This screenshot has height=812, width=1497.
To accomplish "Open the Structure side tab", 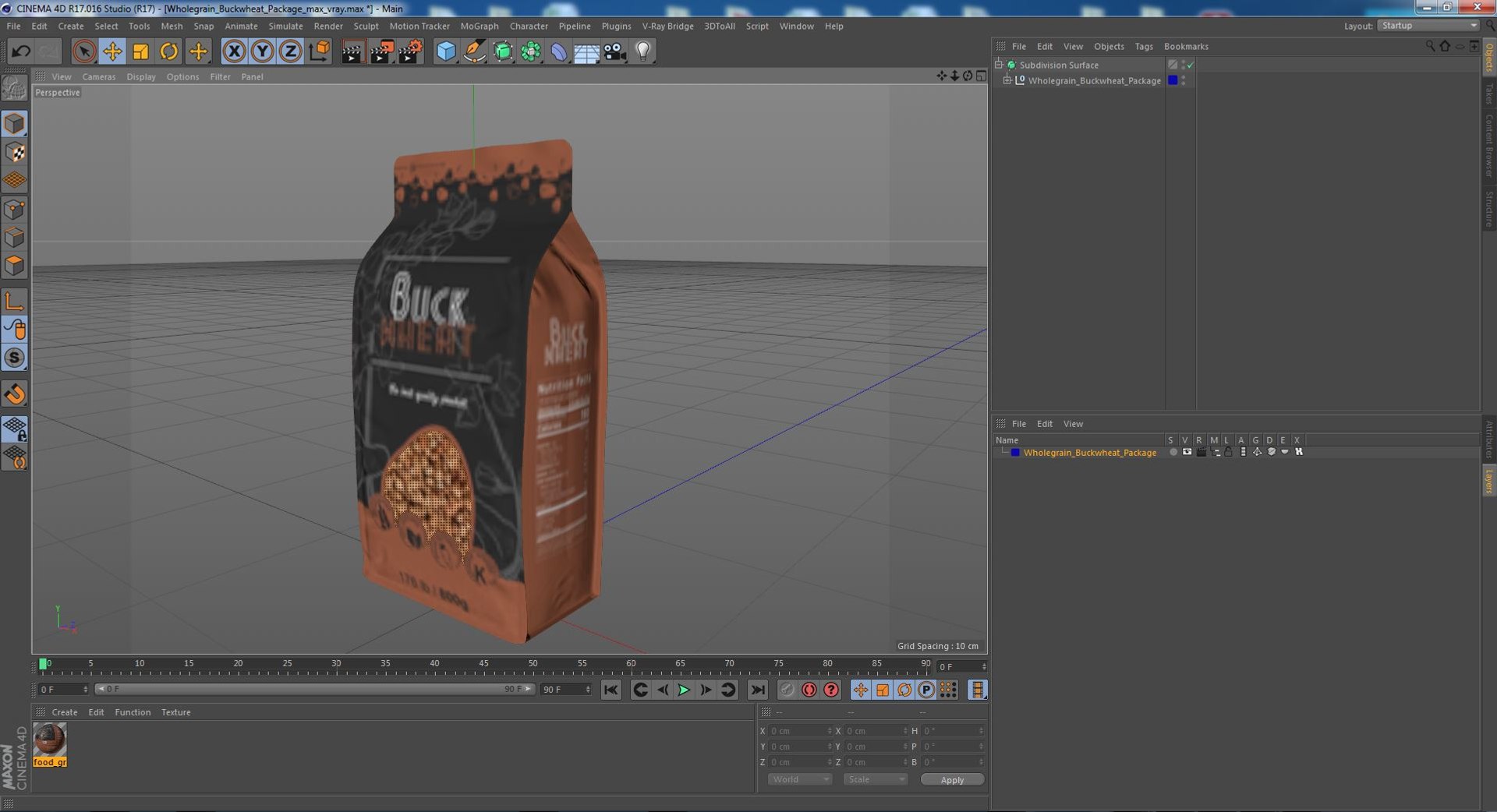I will [x=1488, y=209].
